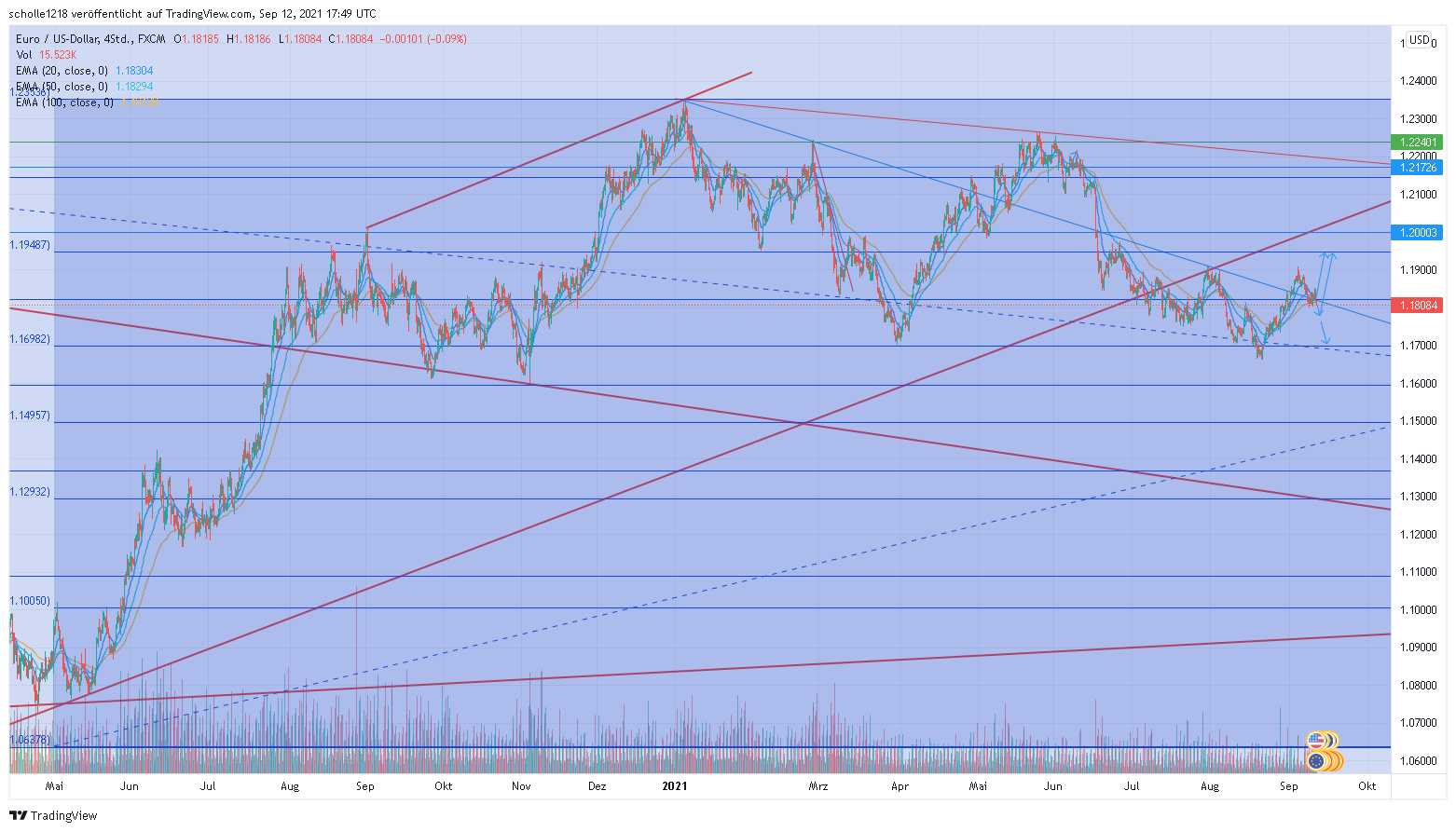Screen dimensions: 1456x832
Task: Open scholle1218 TradingView profile link
Action: [37, 13]
